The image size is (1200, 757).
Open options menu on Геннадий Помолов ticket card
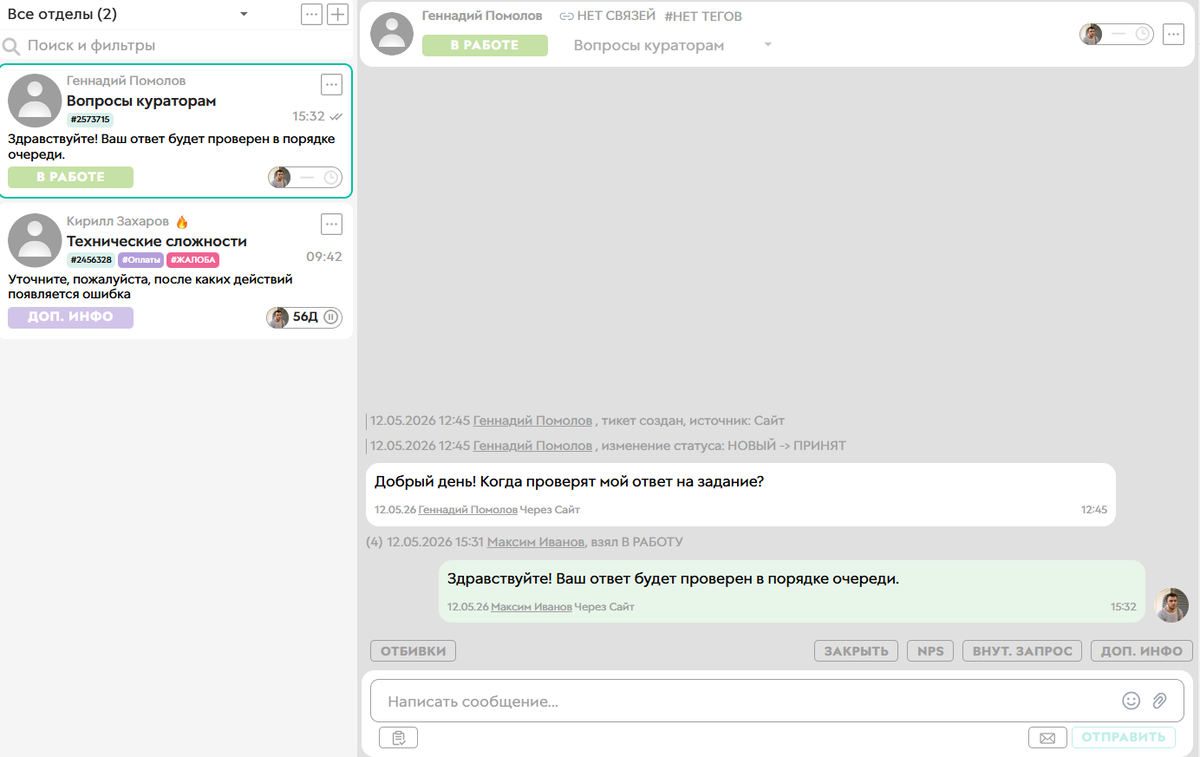(x=332, y=85)
